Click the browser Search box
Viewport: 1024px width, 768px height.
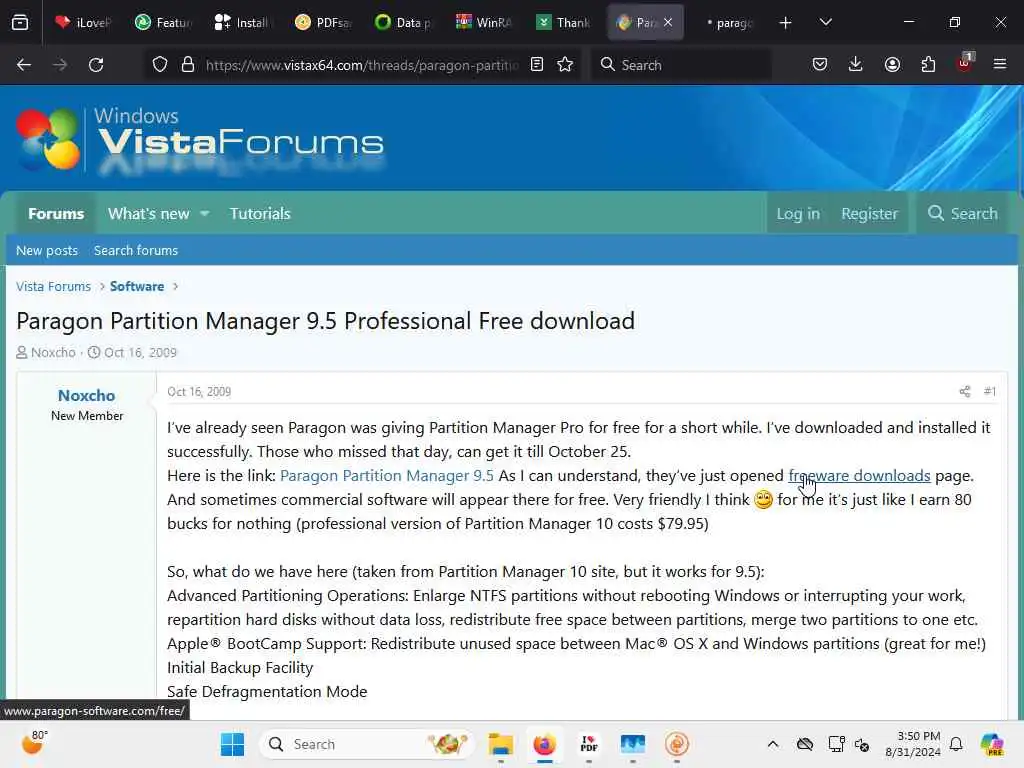pos(681,65)
